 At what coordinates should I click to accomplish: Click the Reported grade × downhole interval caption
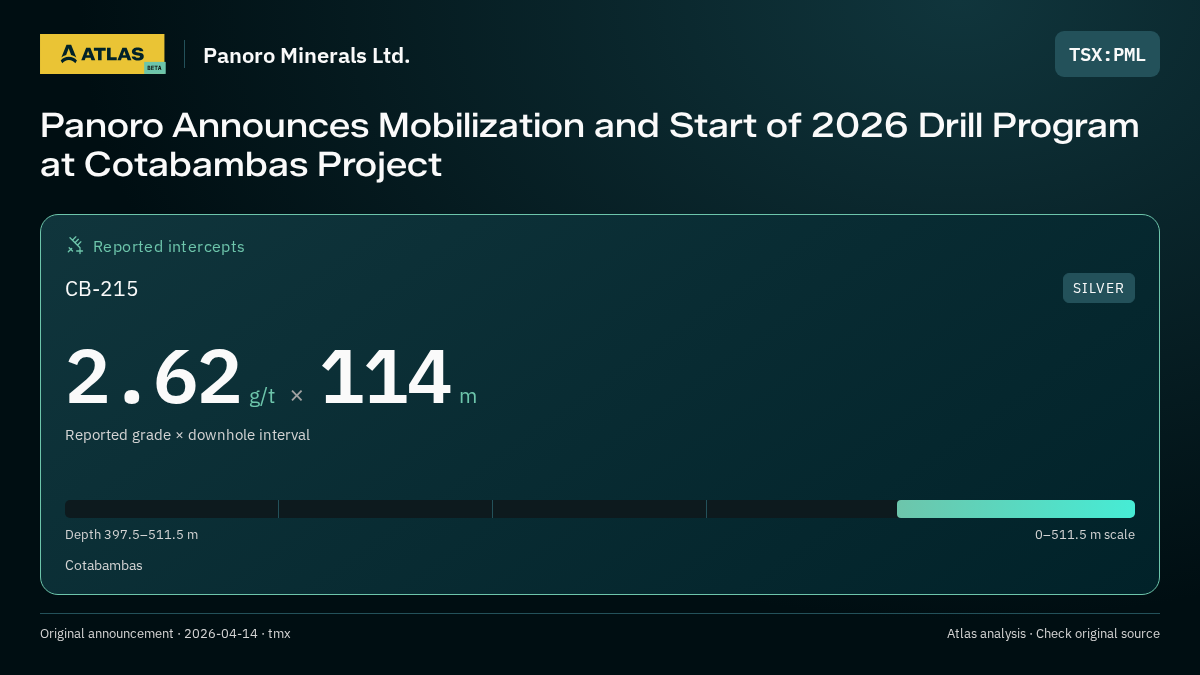187,435
